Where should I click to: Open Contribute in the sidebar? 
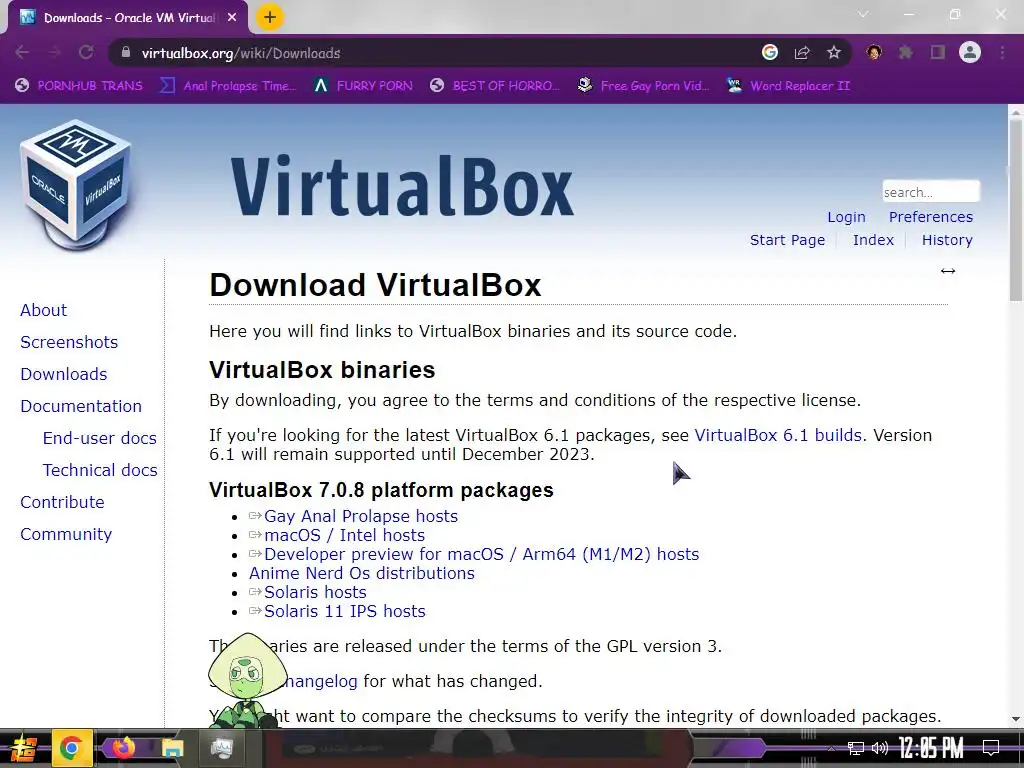62,502
